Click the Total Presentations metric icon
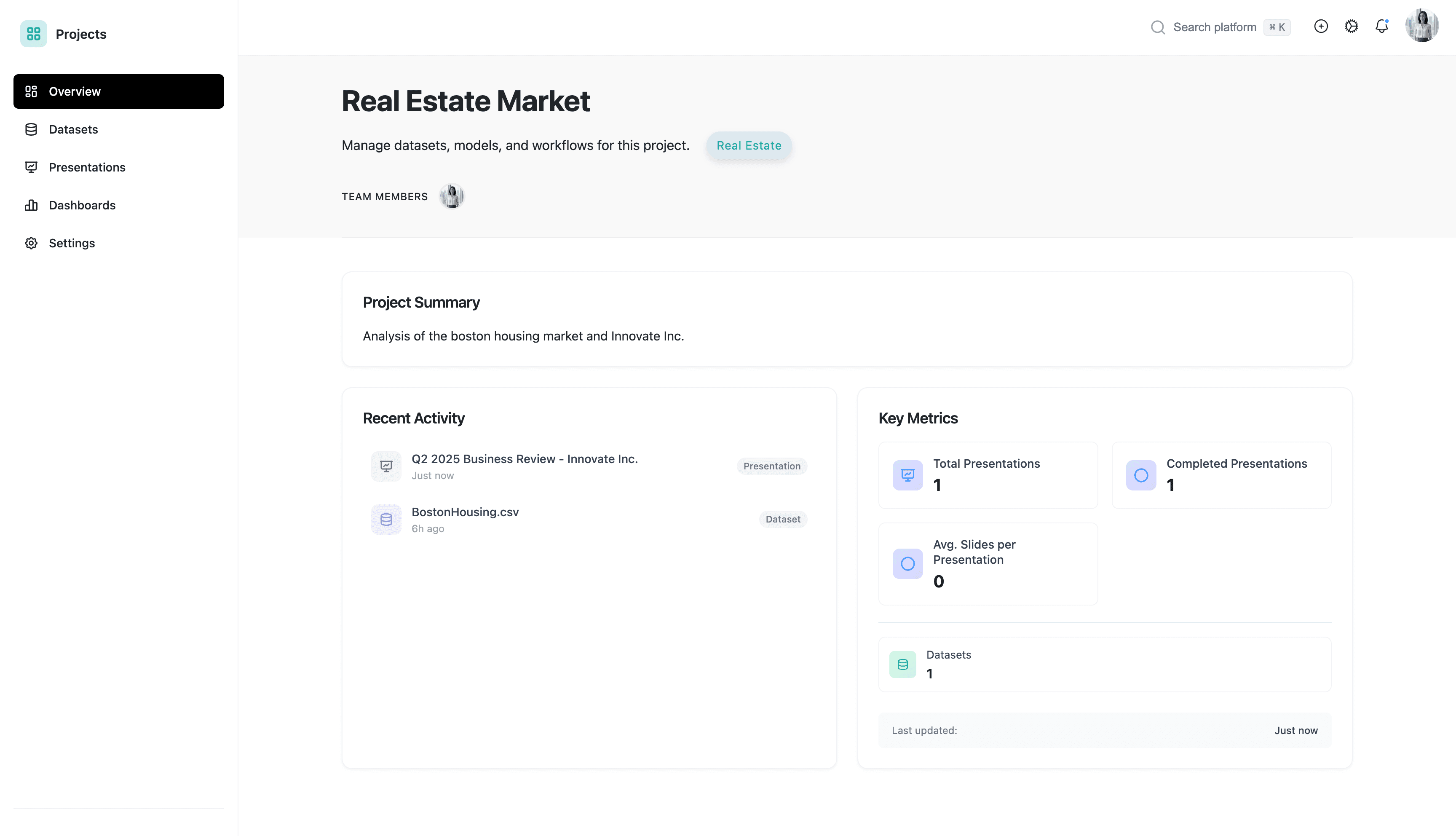The image size is (1456, 836). pos(907,475)
